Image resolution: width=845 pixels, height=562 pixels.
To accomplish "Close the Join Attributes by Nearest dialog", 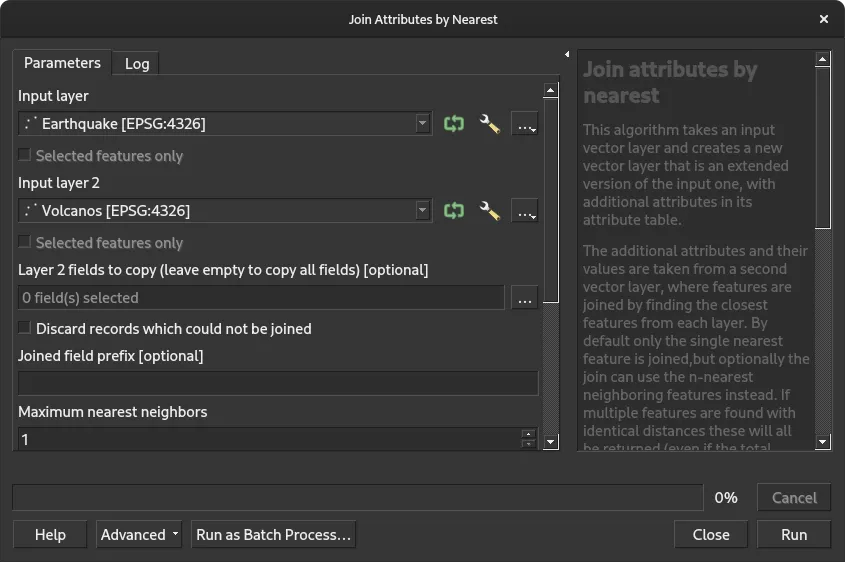I will pos(823,19).
